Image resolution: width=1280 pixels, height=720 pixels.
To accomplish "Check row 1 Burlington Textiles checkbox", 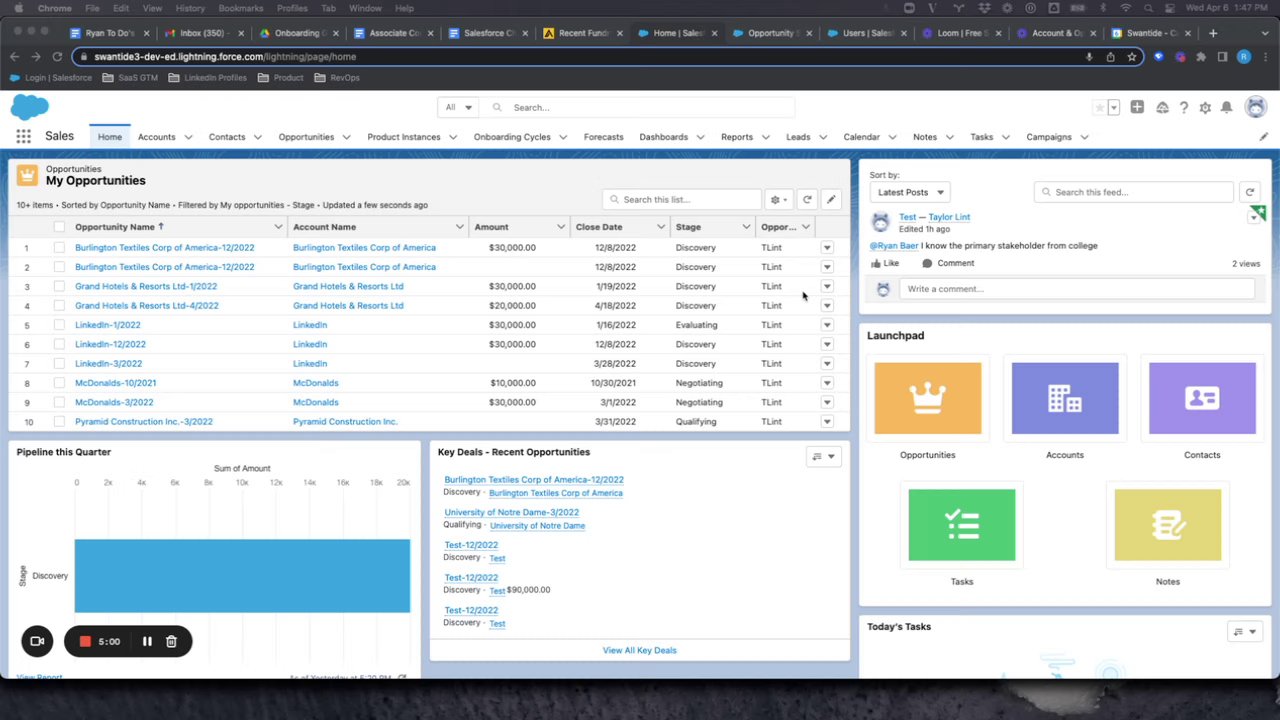I will coord(59,248).
